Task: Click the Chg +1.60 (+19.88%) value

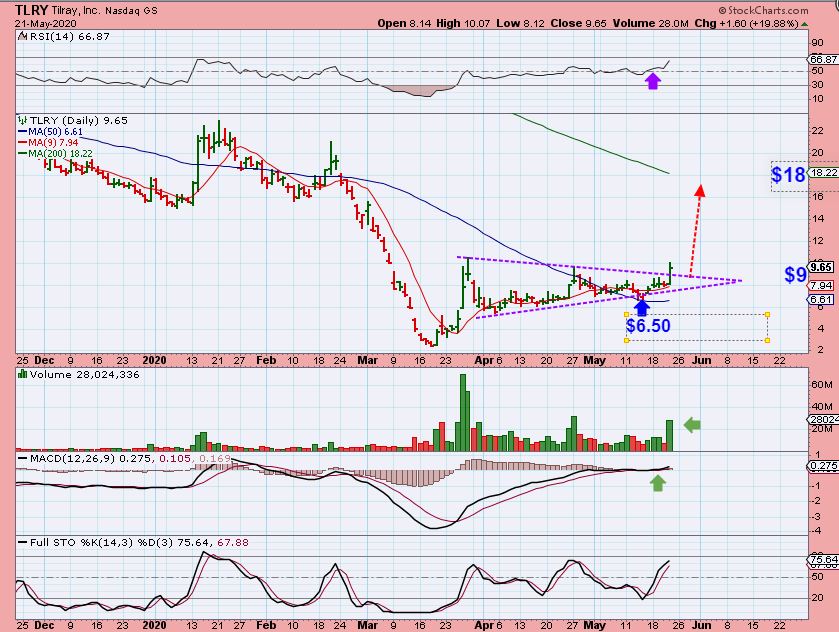Action: 746,24
